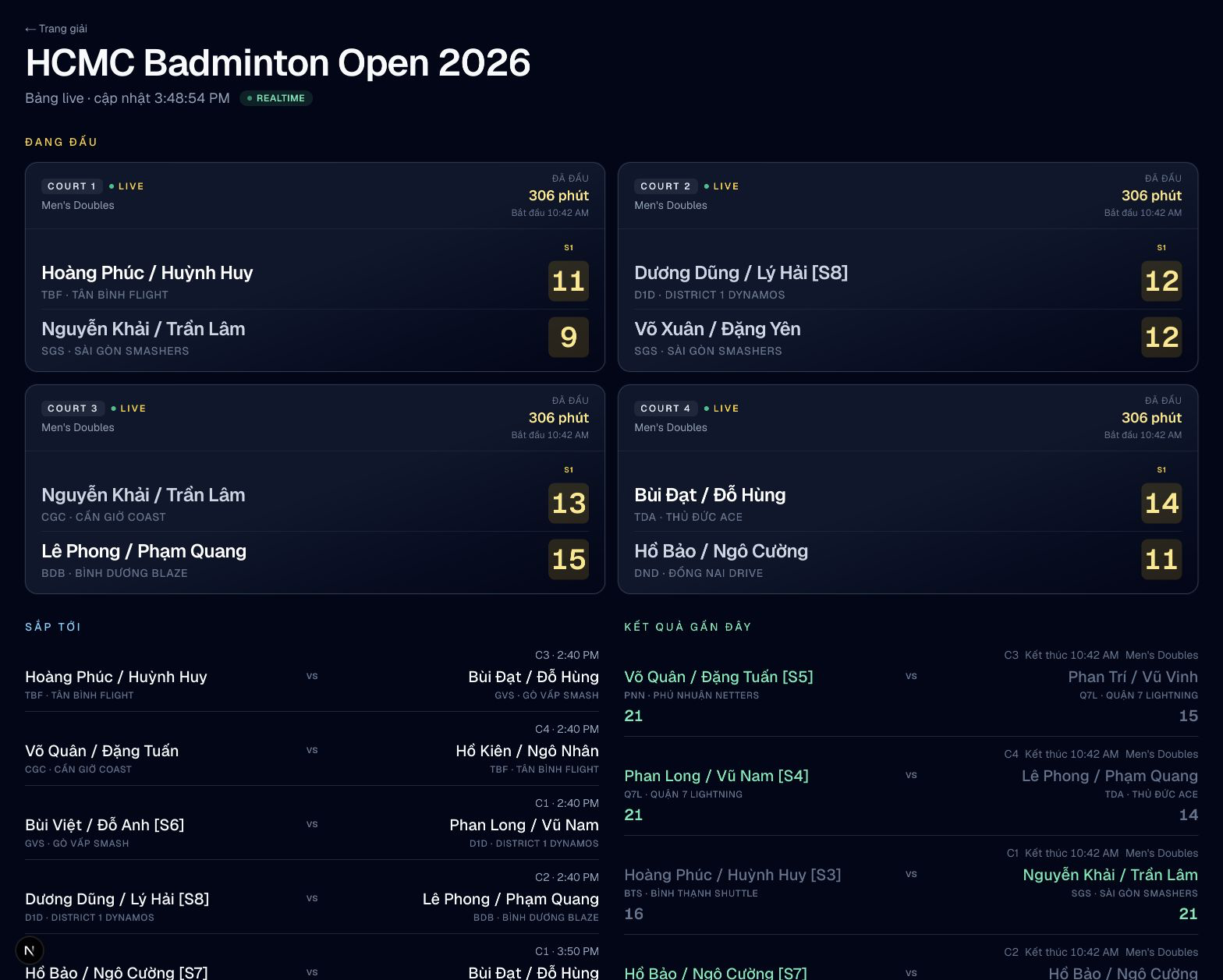Click Hồ Bảo / Ngô Cường on Court 4

(x=721, y=551)
